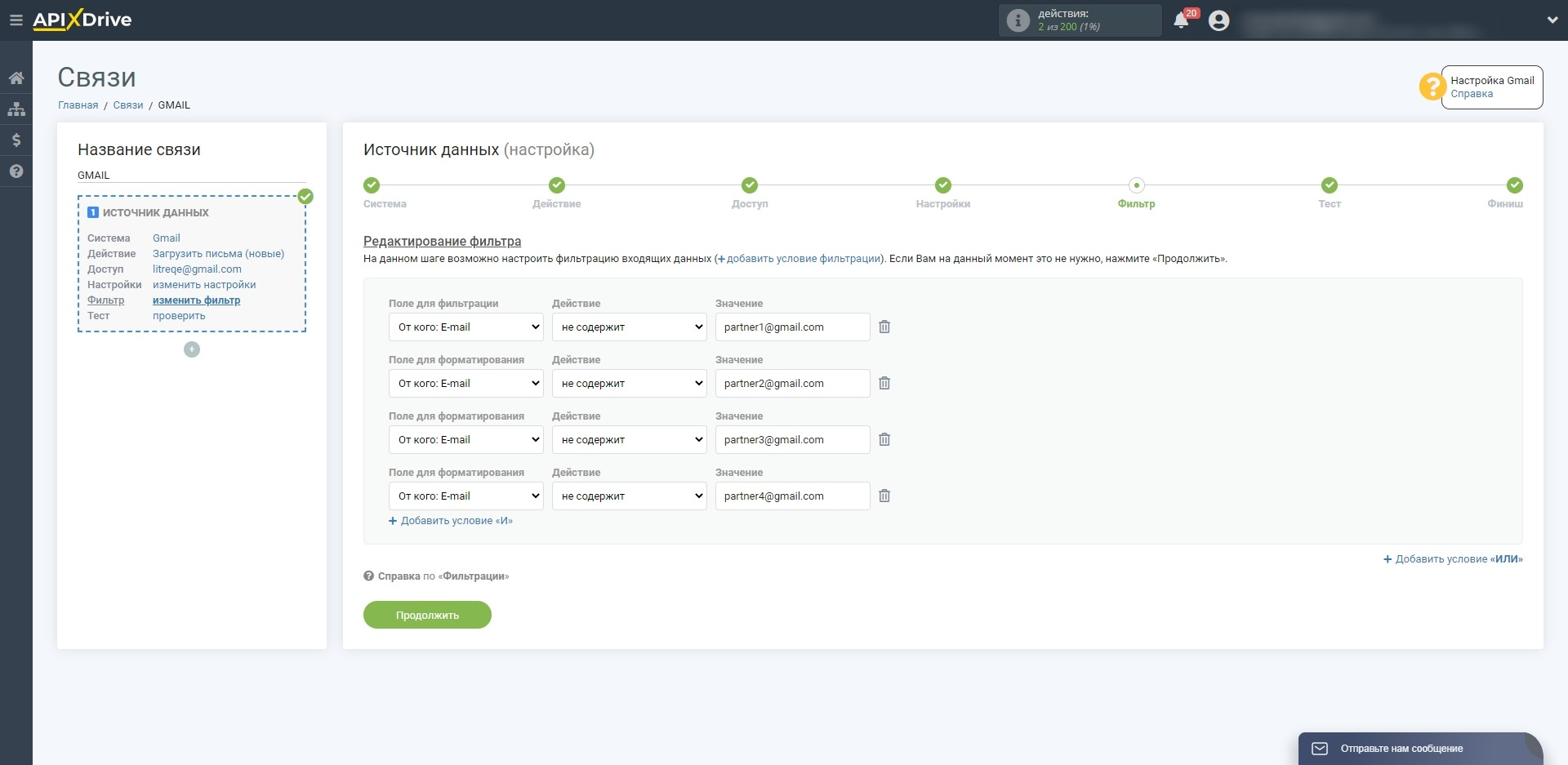Open the 'не содержит' dropdown for partner2

(x=630, y=383)
